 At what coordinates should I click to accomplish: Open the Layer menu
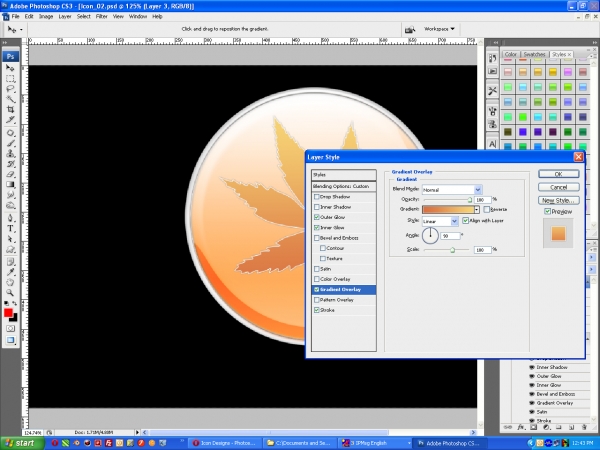65,16
